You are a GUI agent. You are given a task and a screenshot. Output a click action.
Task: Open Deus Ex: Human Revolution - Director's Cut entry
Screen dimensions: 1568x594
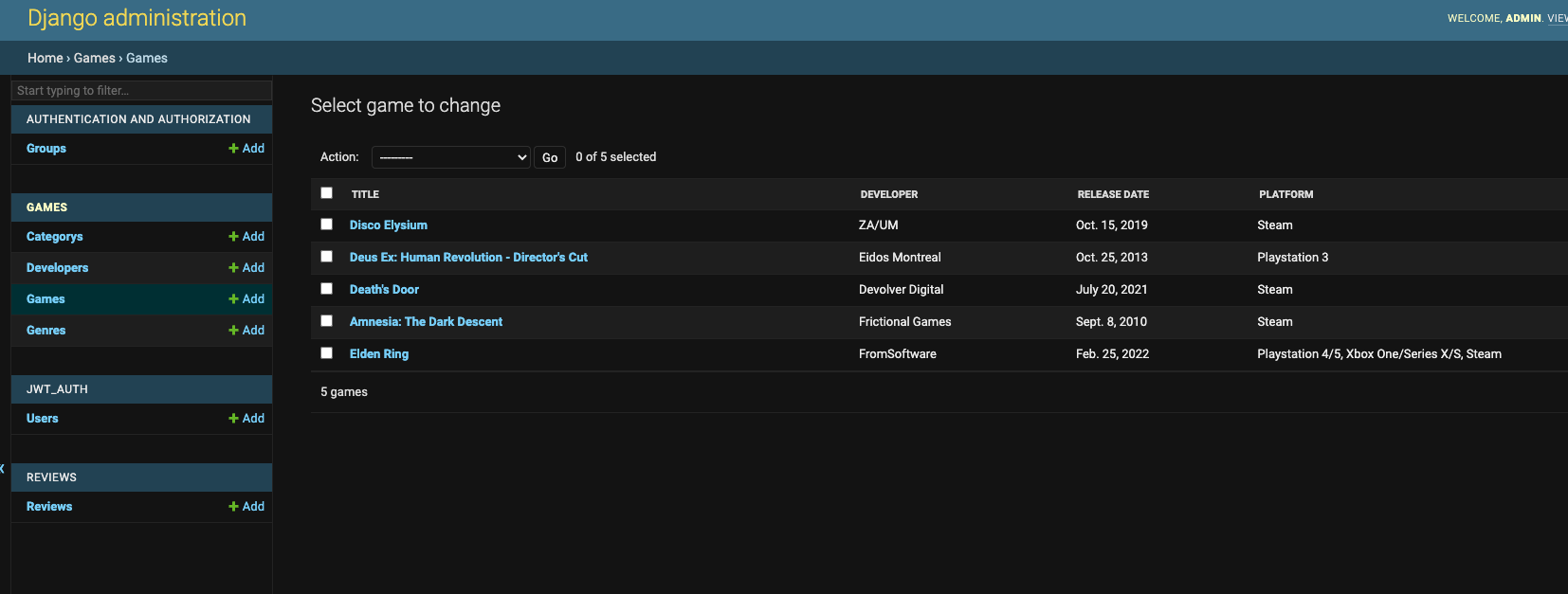[468, 258]
